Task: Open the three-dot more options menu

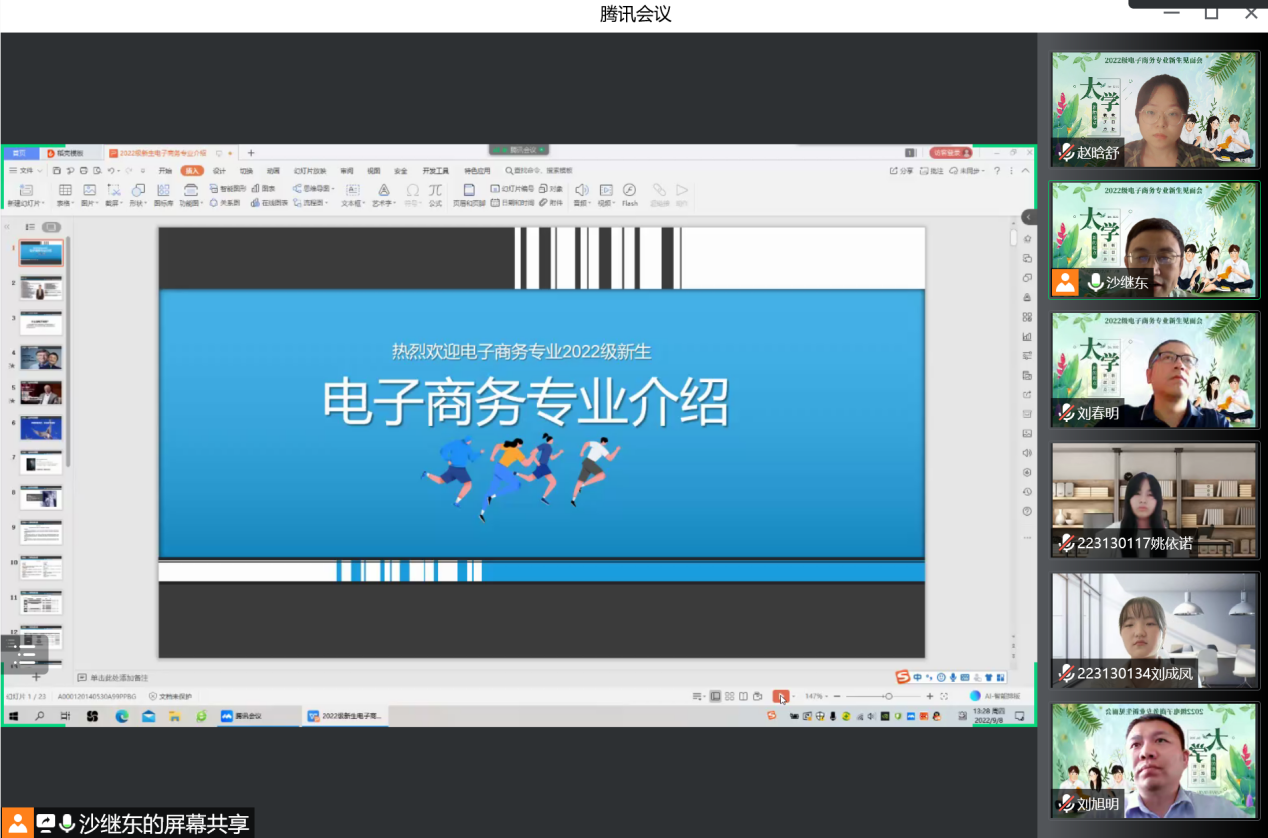Action: tap(1011, 171)
